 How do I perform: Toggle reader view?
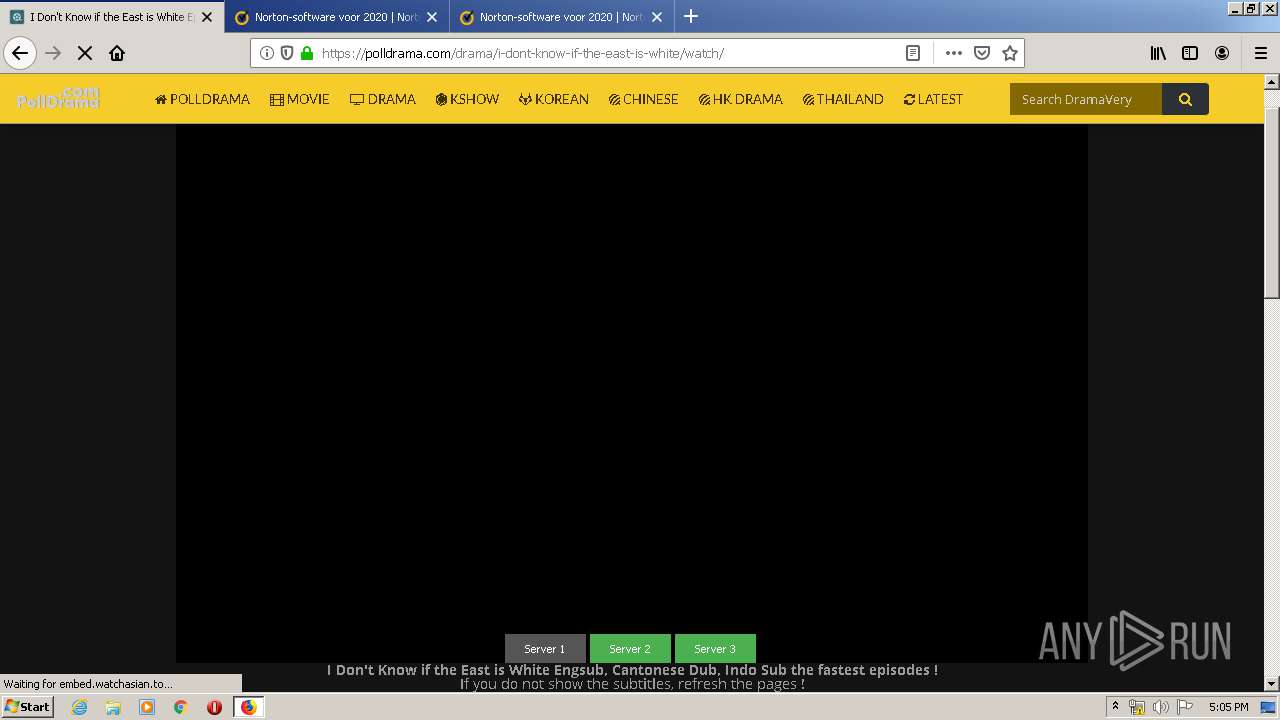(x=913, y=53)
